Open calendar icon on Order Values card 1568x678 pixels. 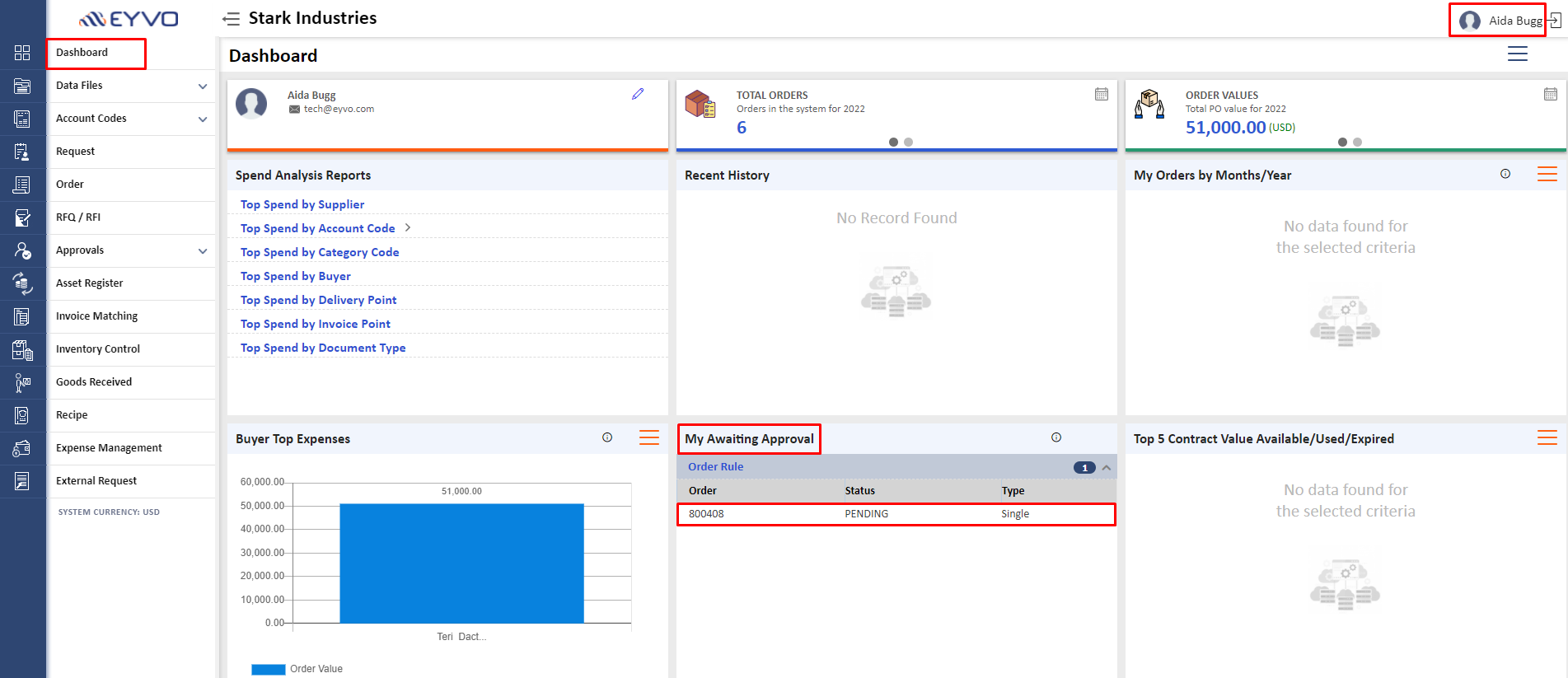[x=1551, y=94]
